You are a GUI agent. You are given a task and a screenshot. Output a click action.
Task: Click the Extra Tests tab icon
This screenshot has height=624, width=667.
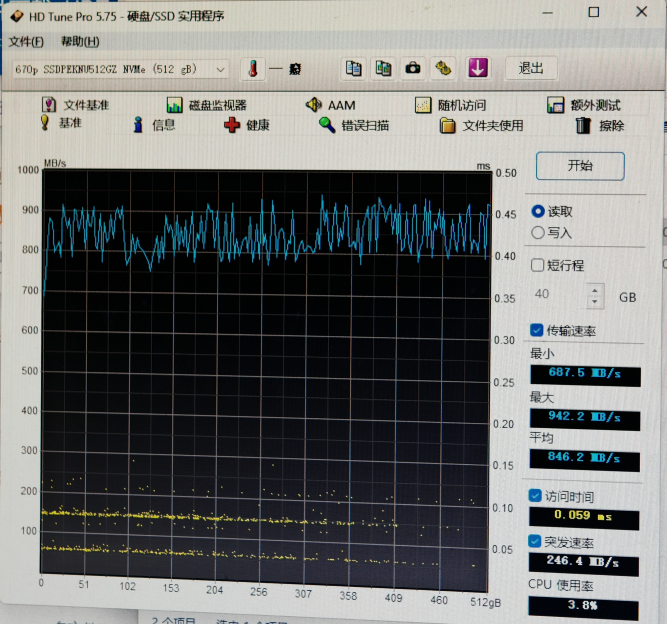point(556,105)
